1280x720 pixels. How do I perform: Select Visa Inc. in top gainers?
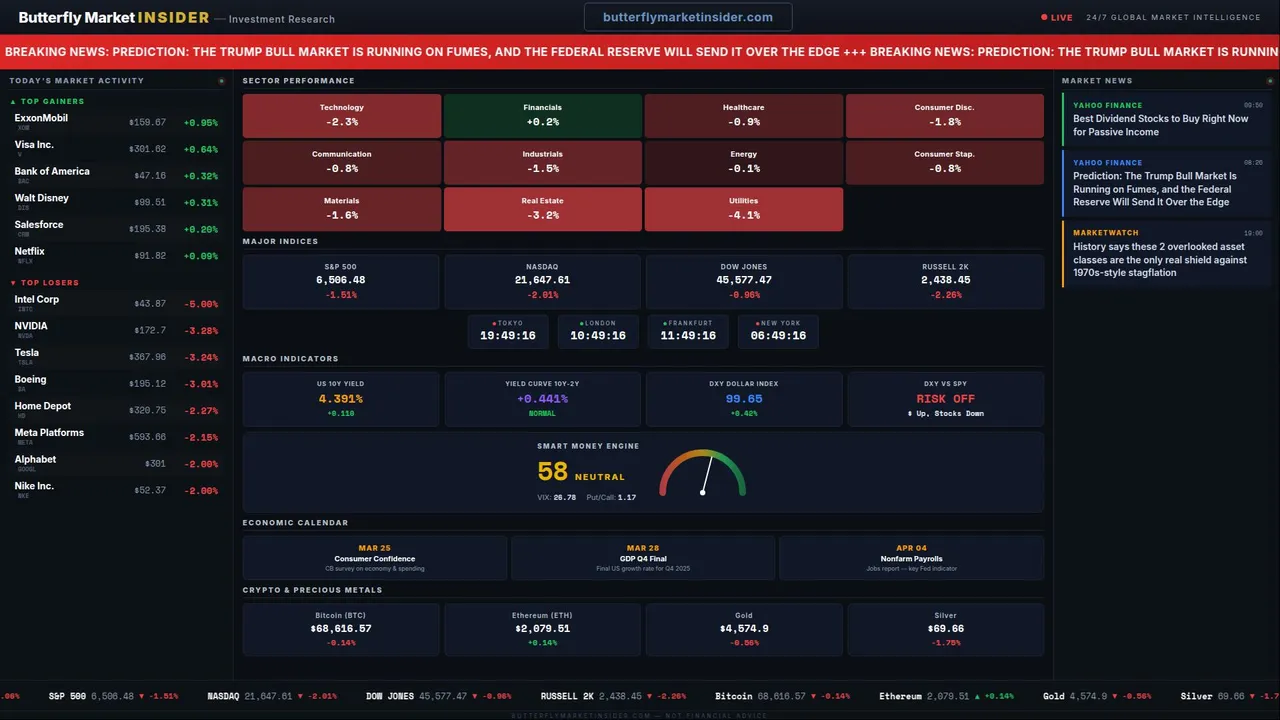click(x=116, y=149)
